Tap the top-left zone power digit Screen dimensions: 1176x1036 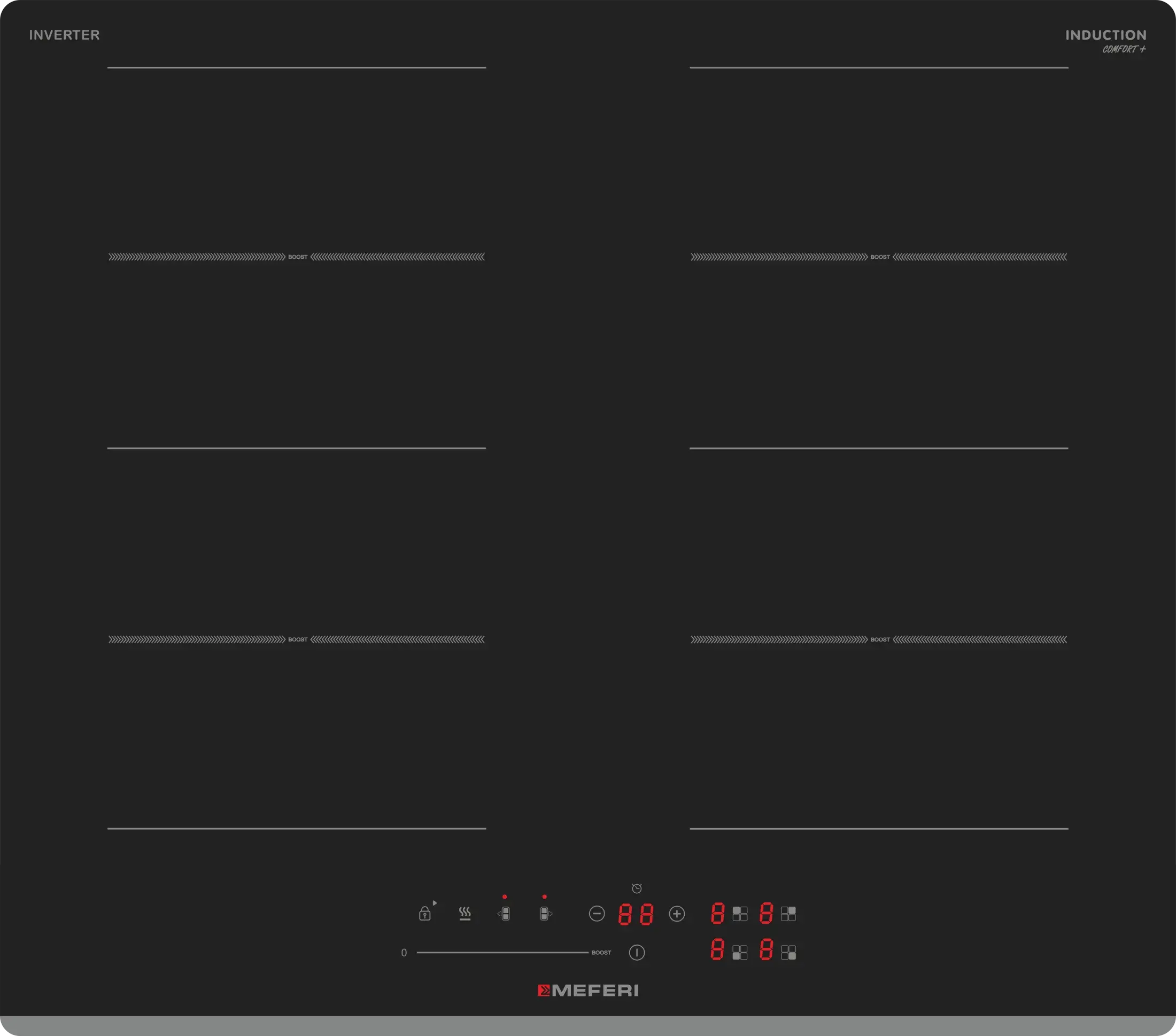[717, 914]
